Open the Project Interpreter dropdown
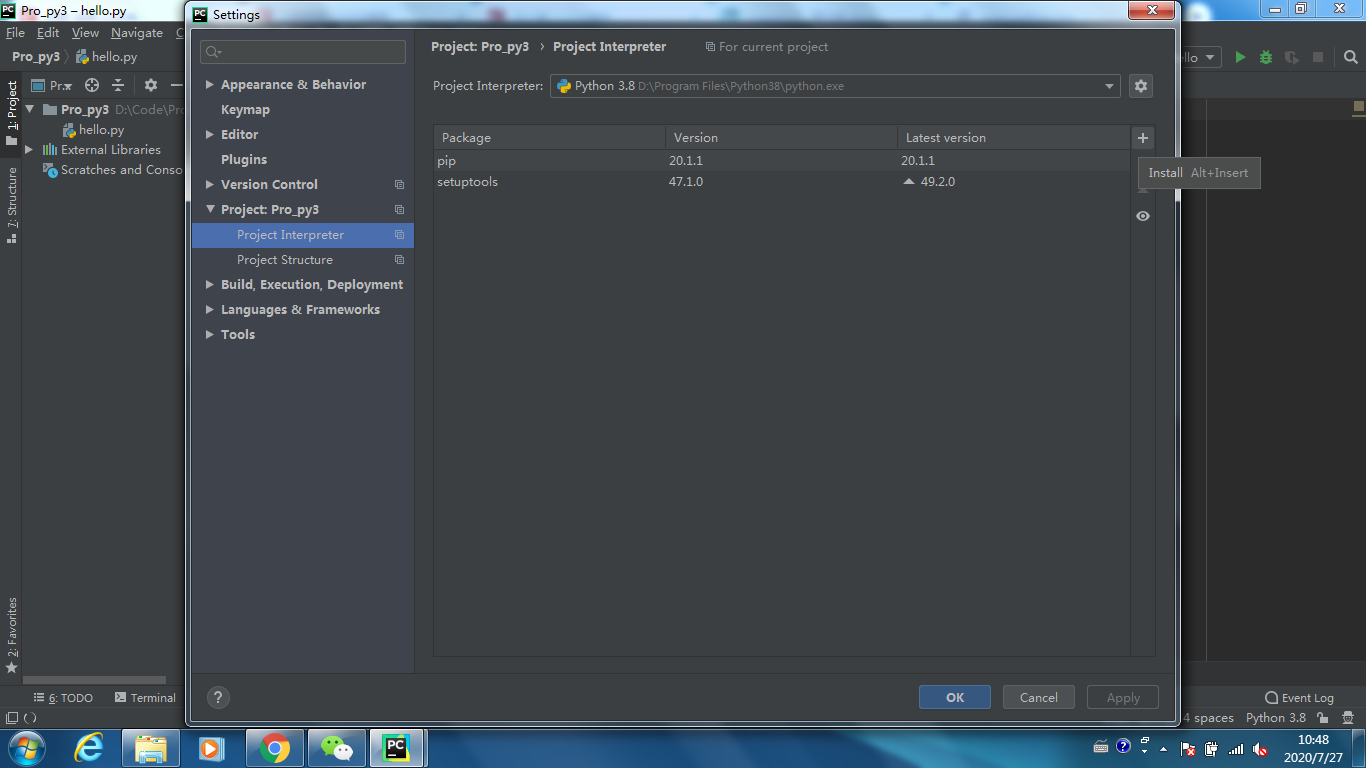The width and height of the screenshot is (1366, 768). 835,86
